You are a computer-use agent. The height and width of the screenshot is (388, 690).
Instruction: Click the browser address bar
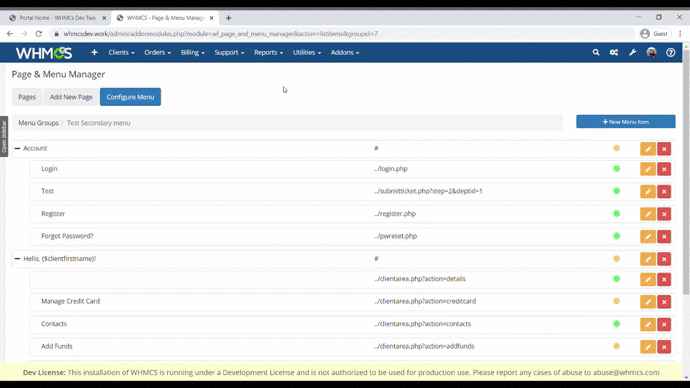coord(343,33)
